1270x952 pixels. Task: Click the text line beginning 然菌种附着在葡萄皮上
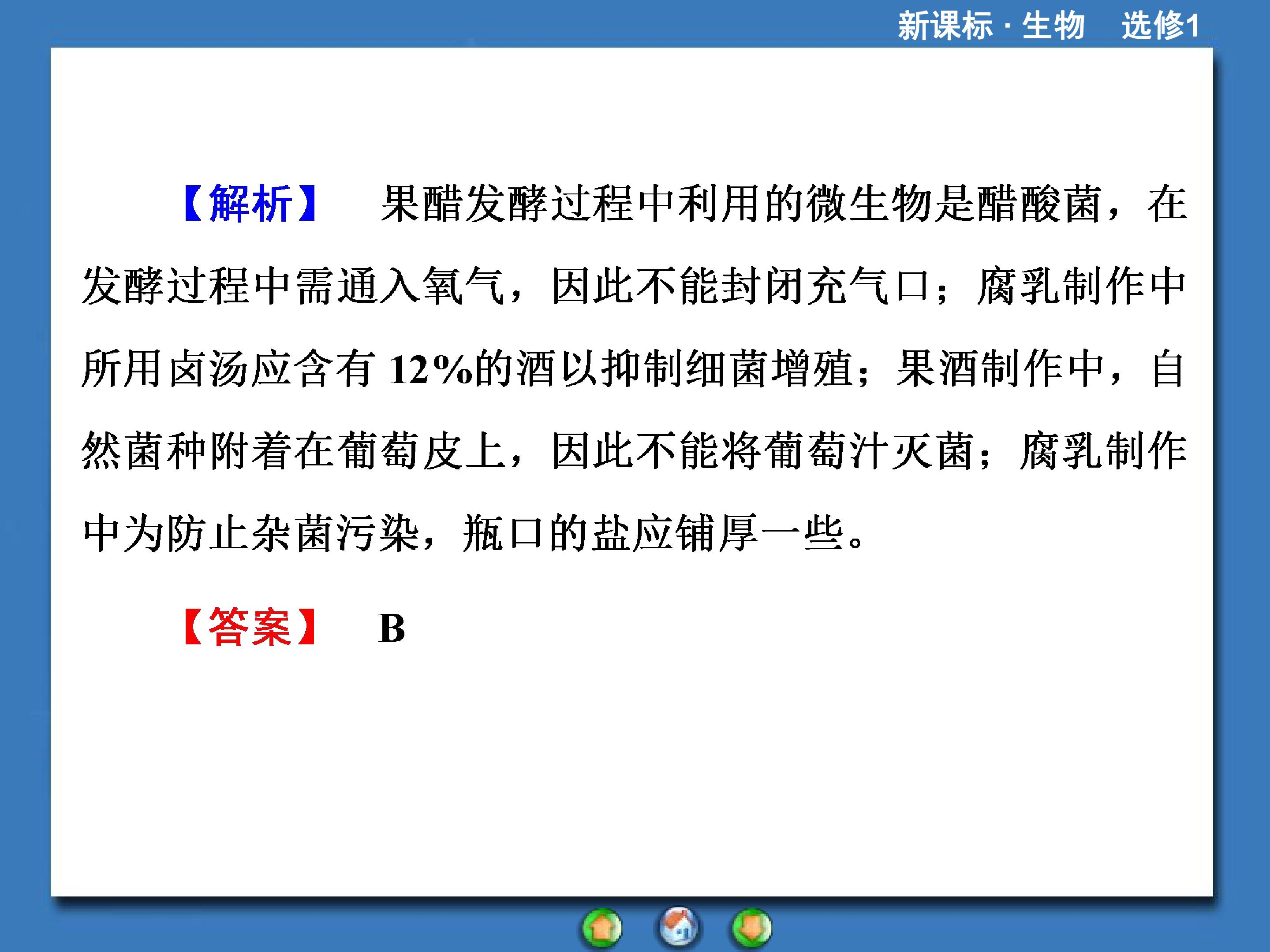click(635, 451)
